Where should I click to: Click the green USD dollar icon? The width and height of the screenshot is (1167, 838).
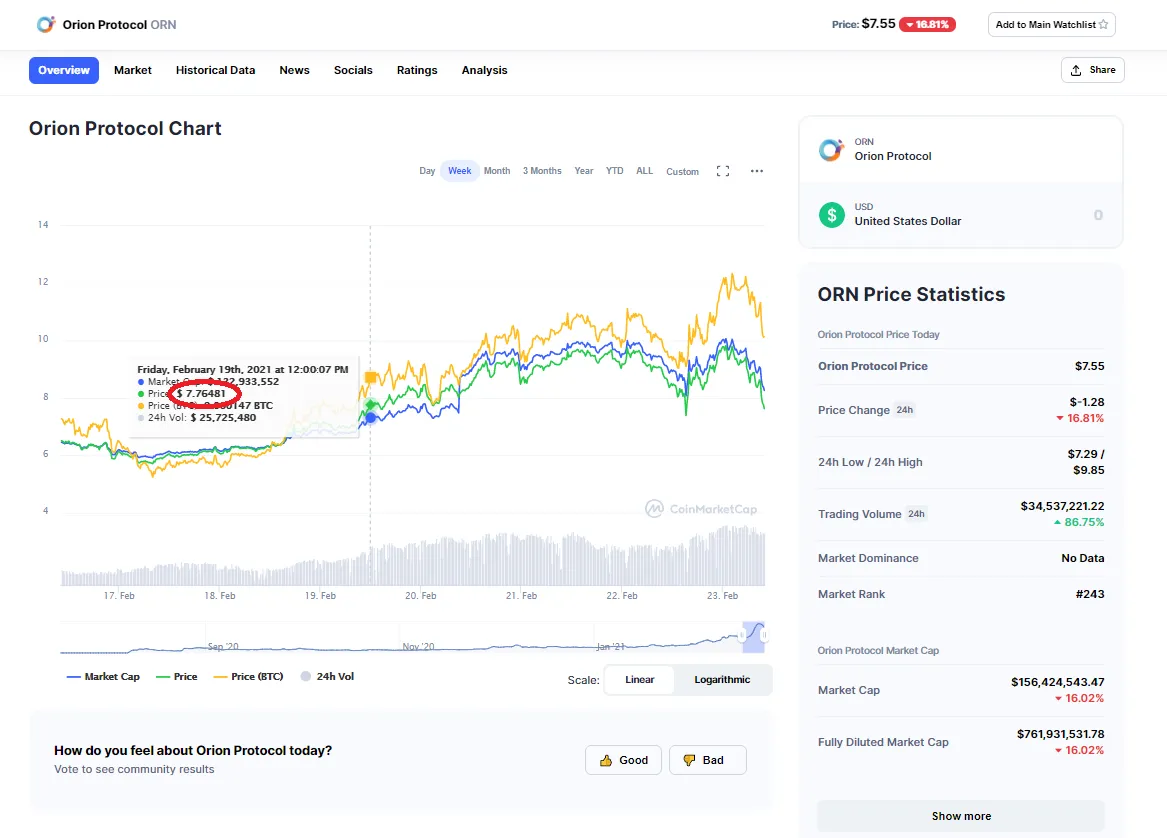(x=831, y=215)
